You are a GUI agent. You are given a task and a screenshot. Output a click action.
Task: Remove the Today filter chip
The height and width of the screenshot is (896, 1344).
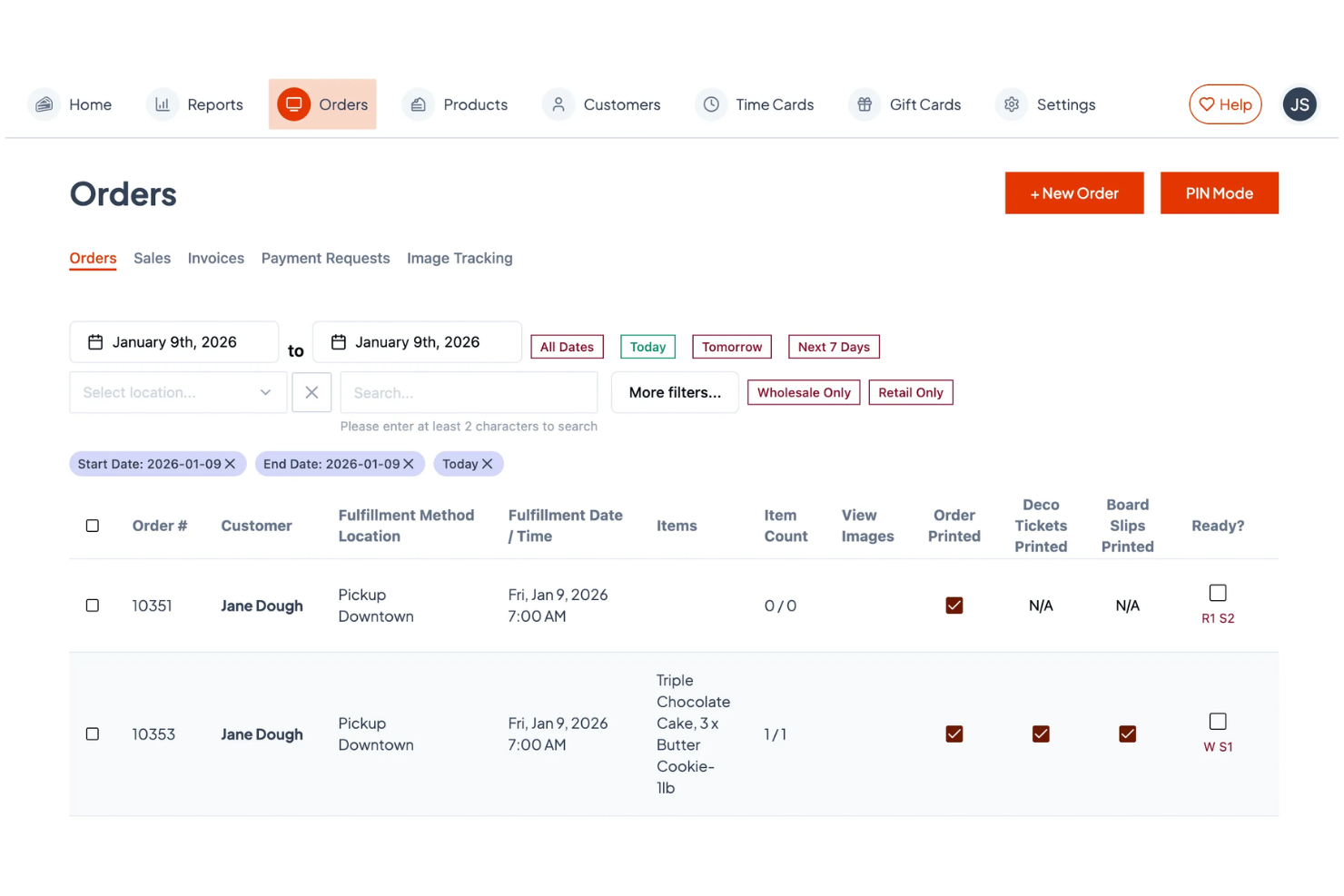(x=488, y=464)
